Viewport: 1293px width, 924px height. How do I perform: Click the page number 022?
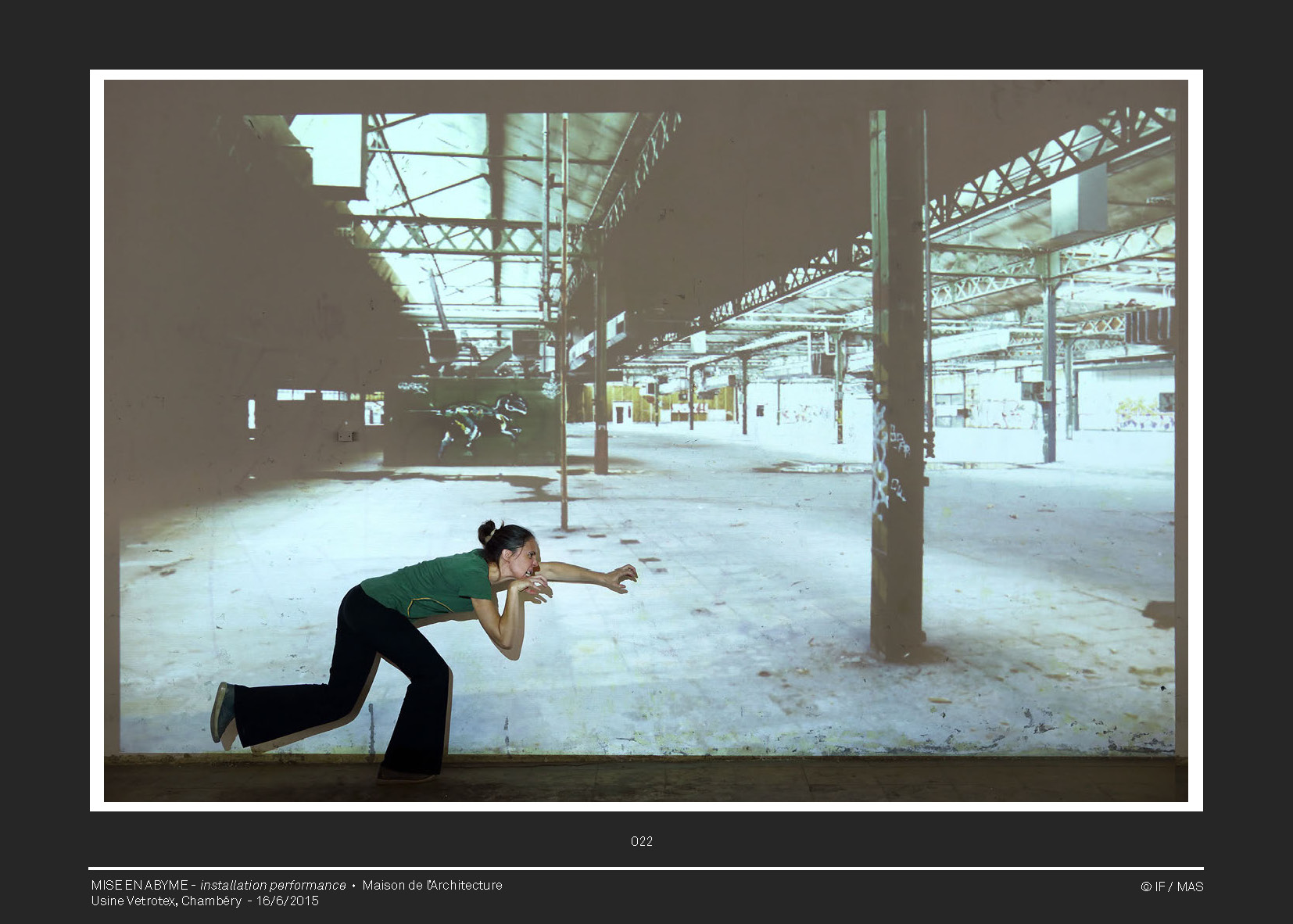pos(641,841)
